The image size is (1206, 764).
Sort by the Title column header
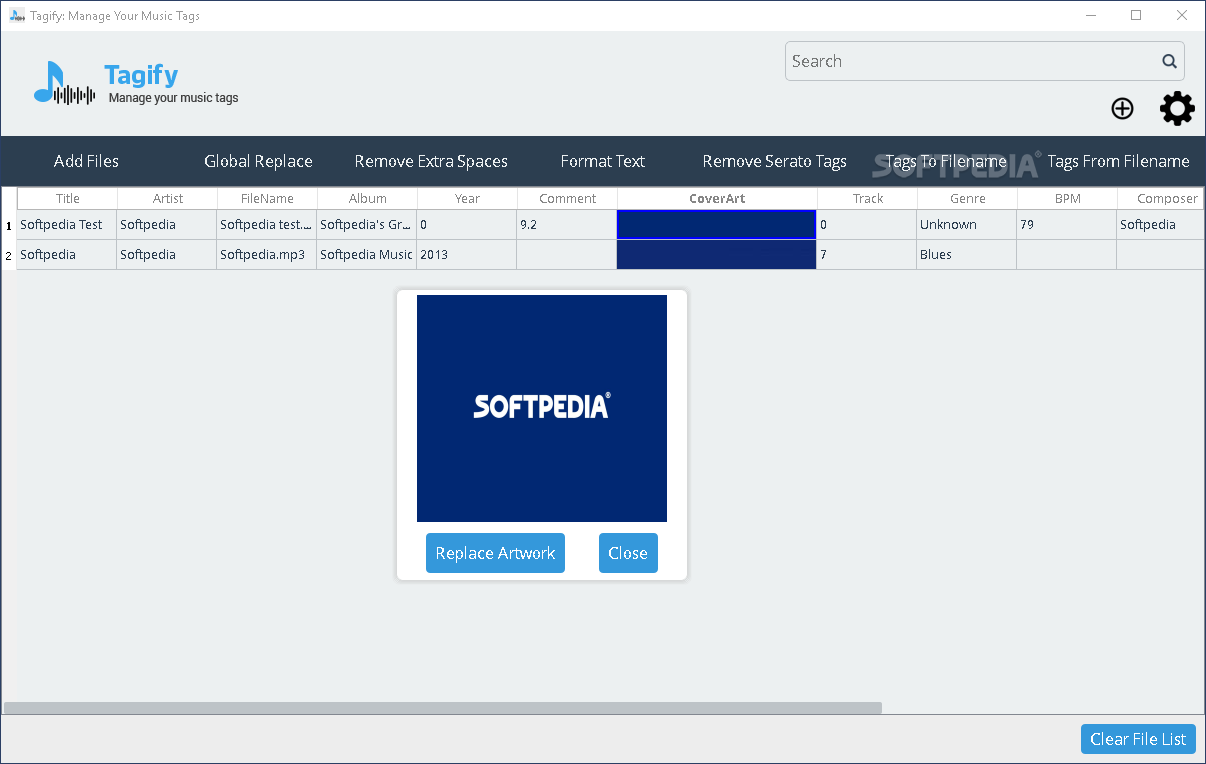(x=68, y=199)
